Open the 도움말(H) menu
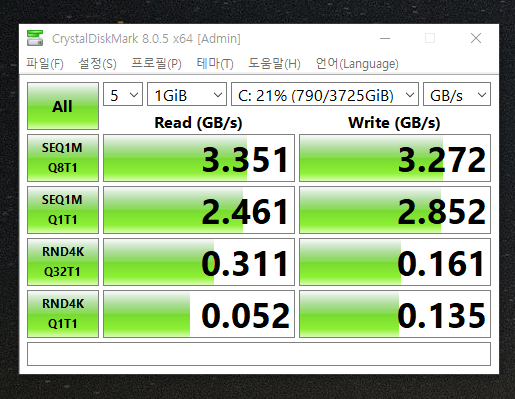Screen dimensions: 515x399 pyautogui.click(x=274, y=63)
